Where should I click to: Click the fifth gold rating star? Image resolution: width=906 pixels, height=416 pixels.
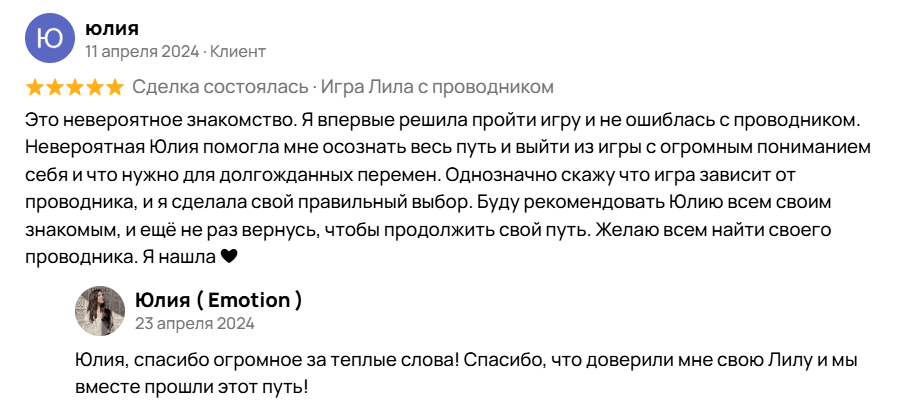point(114,87)
